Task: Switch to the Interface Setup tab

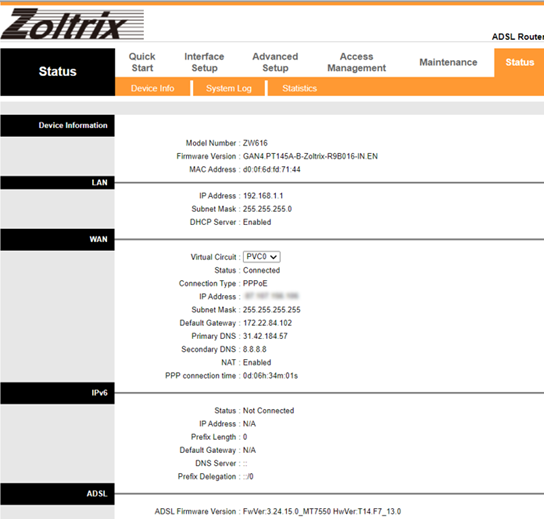Action: [x=204, y=62]
